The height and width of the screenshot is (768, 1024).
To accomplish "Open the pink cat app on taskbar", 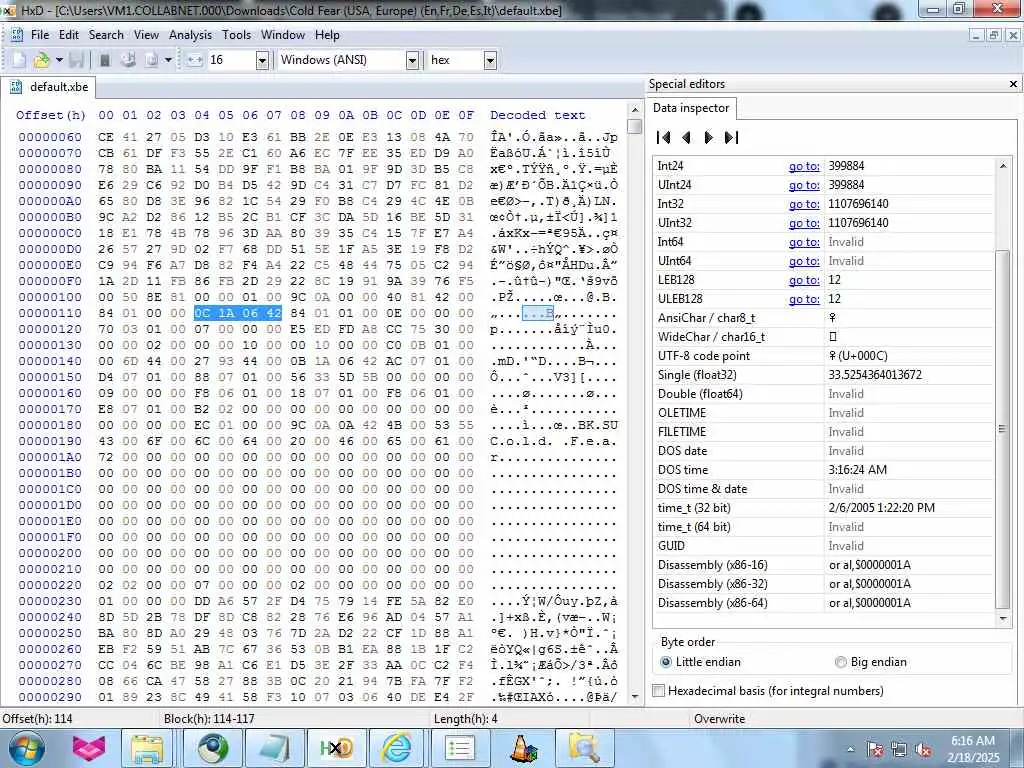I will [89, 748].
